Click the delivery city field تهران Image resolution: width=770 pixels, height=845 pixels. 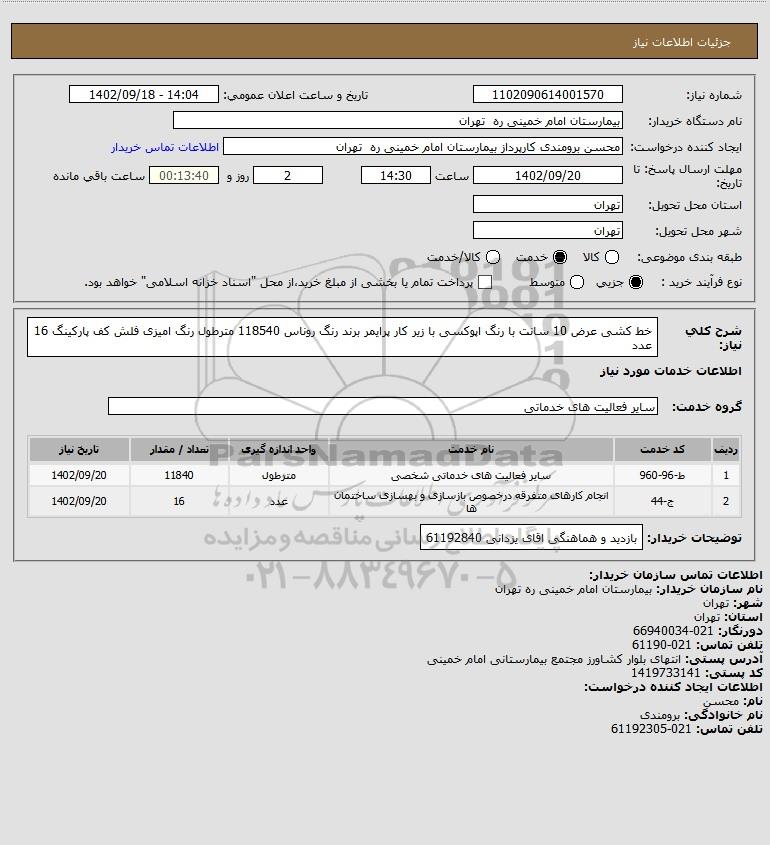(547, 231)
